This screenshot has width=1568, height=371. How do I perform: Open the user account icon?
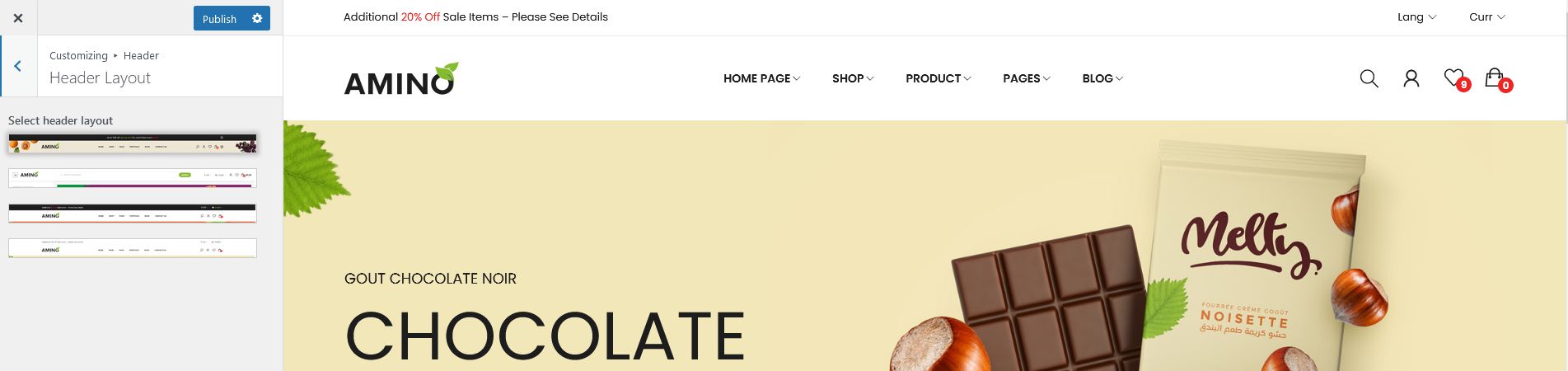tap(1411, 78)
